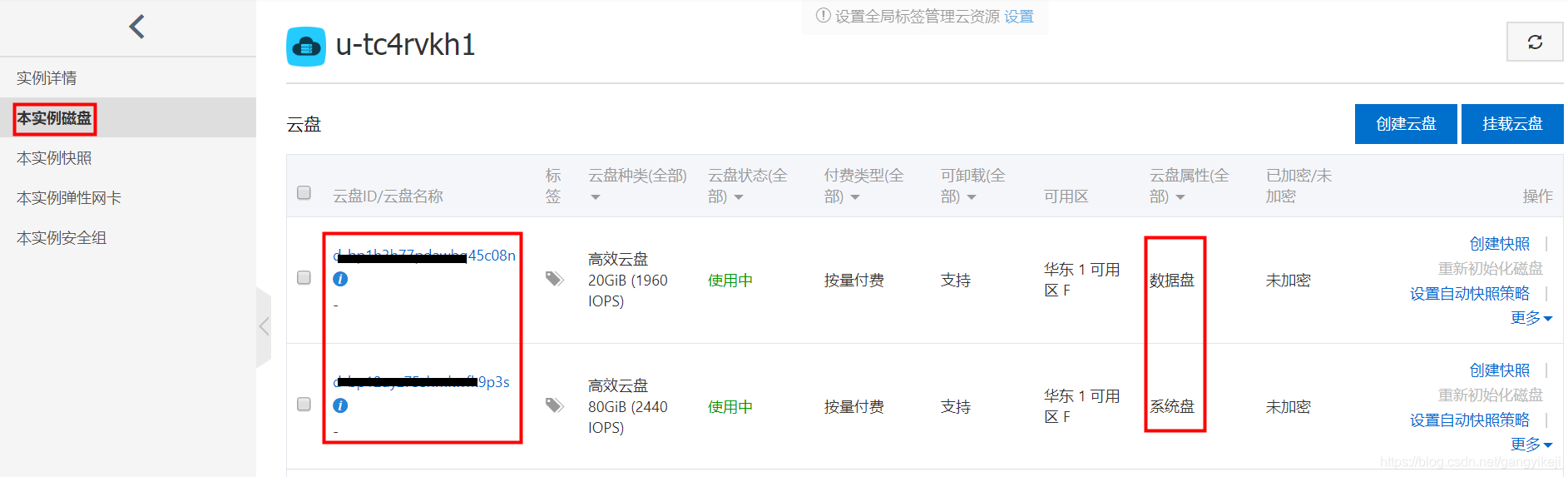
Task: Click the refresh icon button
Action: (x=1535, y=42)
